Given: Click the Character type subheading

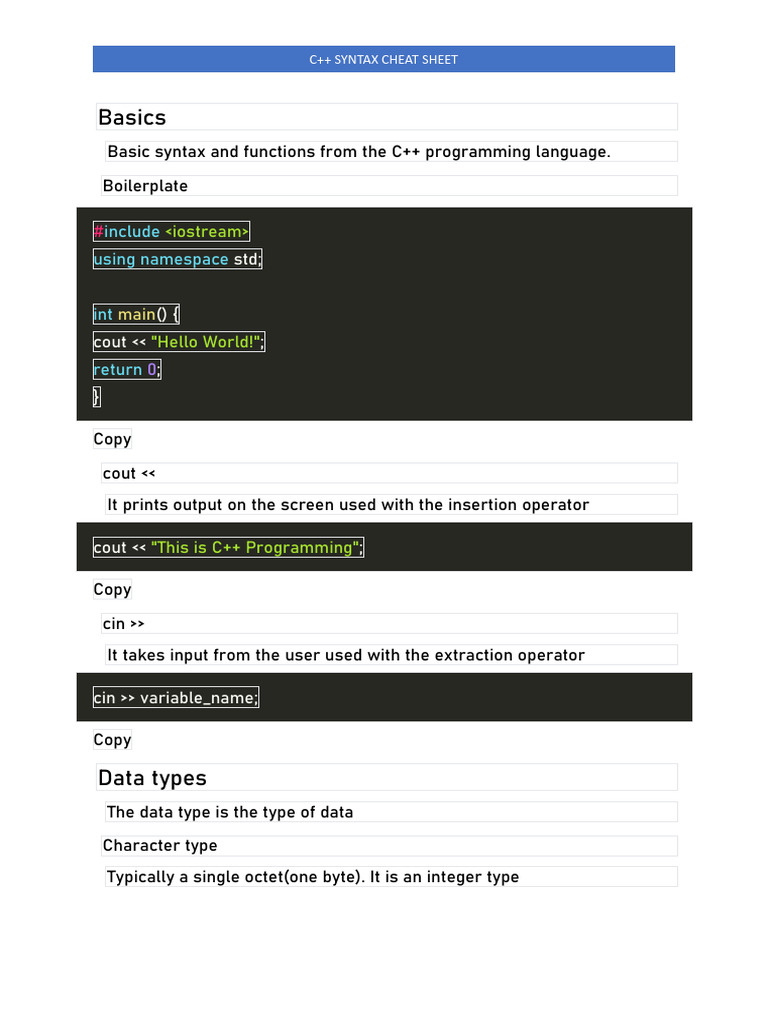Looking at the screenshot, I should pos(160,846).
